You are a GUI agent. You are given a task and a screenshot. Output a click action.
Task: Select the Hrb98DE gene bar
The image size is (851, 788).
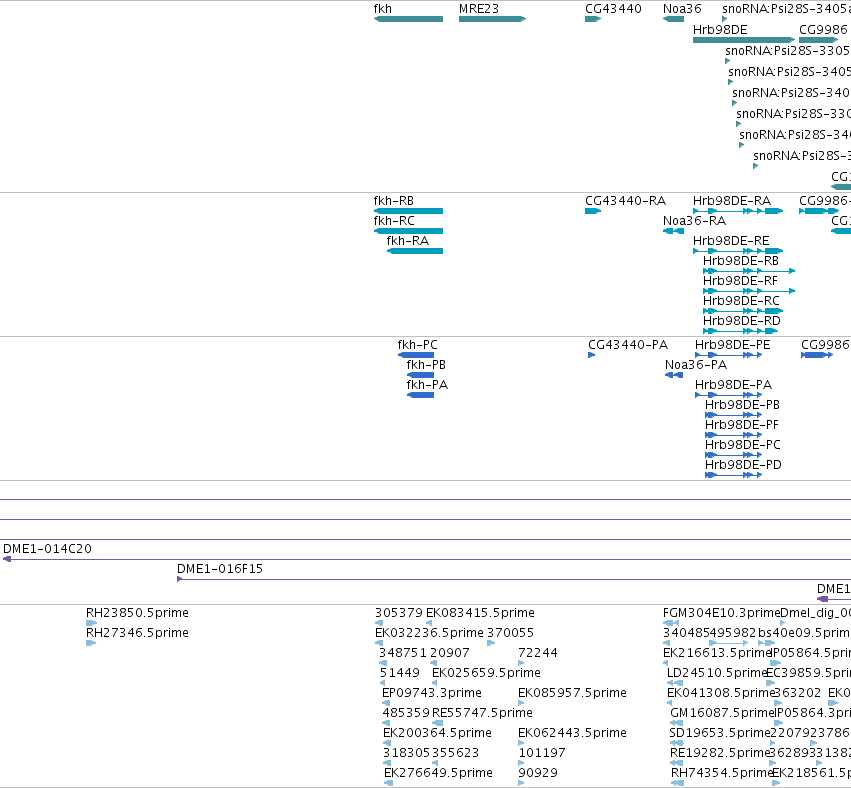(744, 40)
